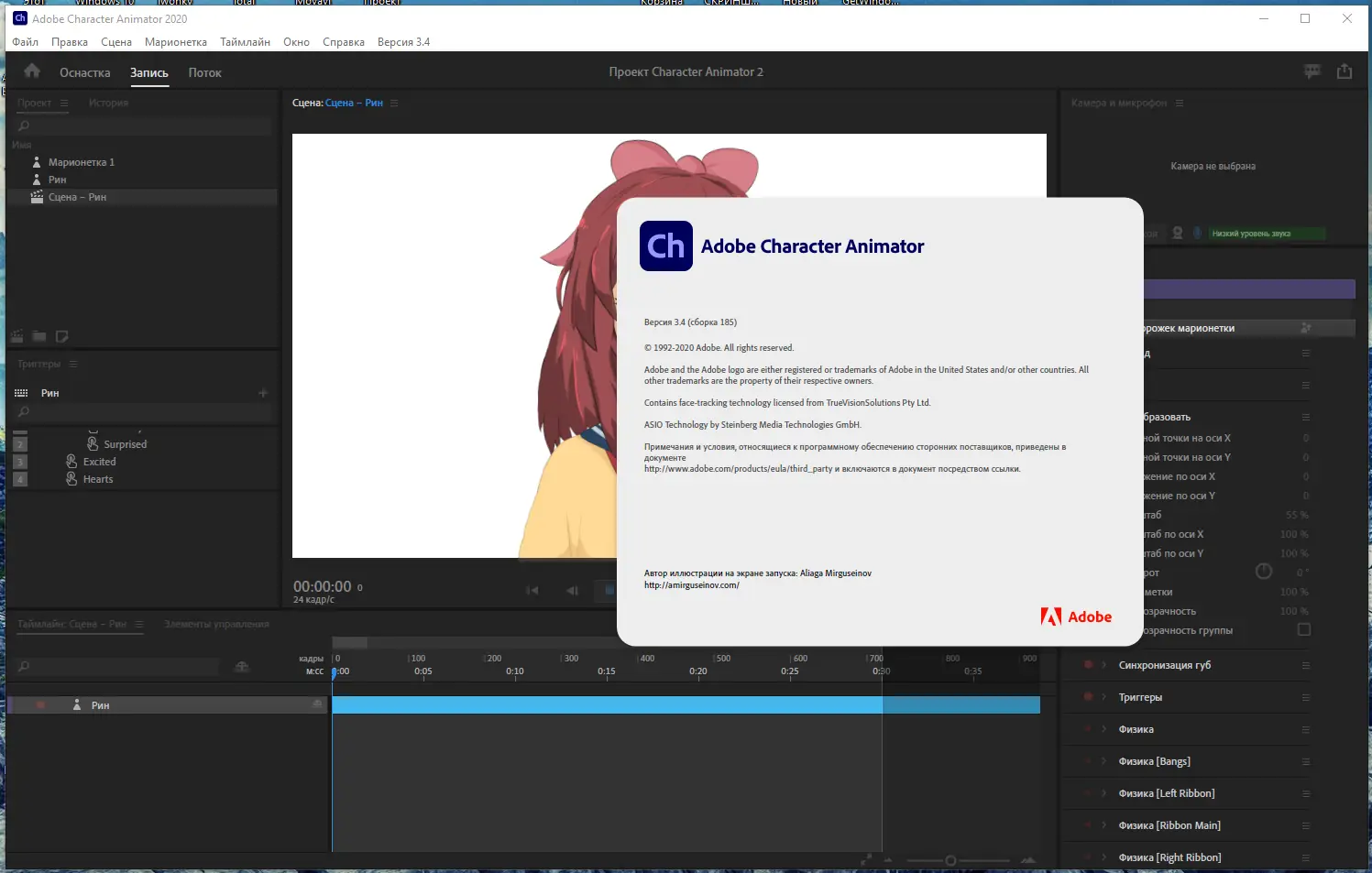Click the search magnifier in the Triggers panel
1372x873 pixels.
pyautogui.click(x=23, y=412)
